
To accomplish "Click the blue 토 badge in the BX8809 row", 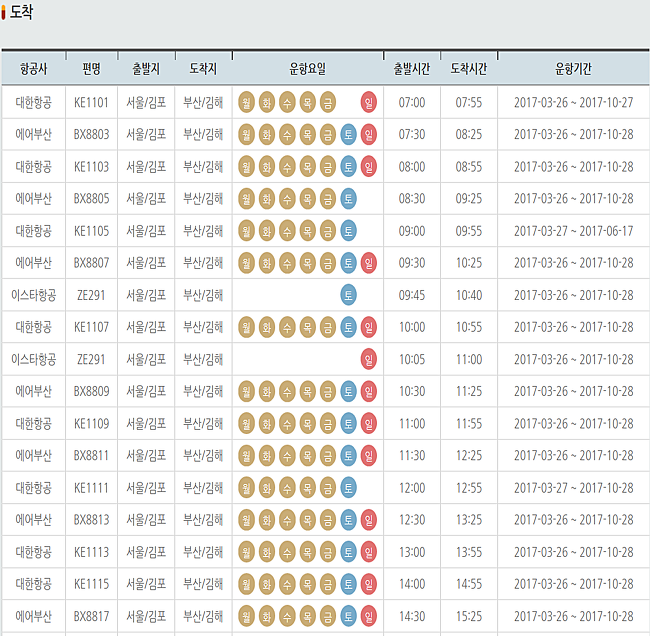I will [348, 391].
